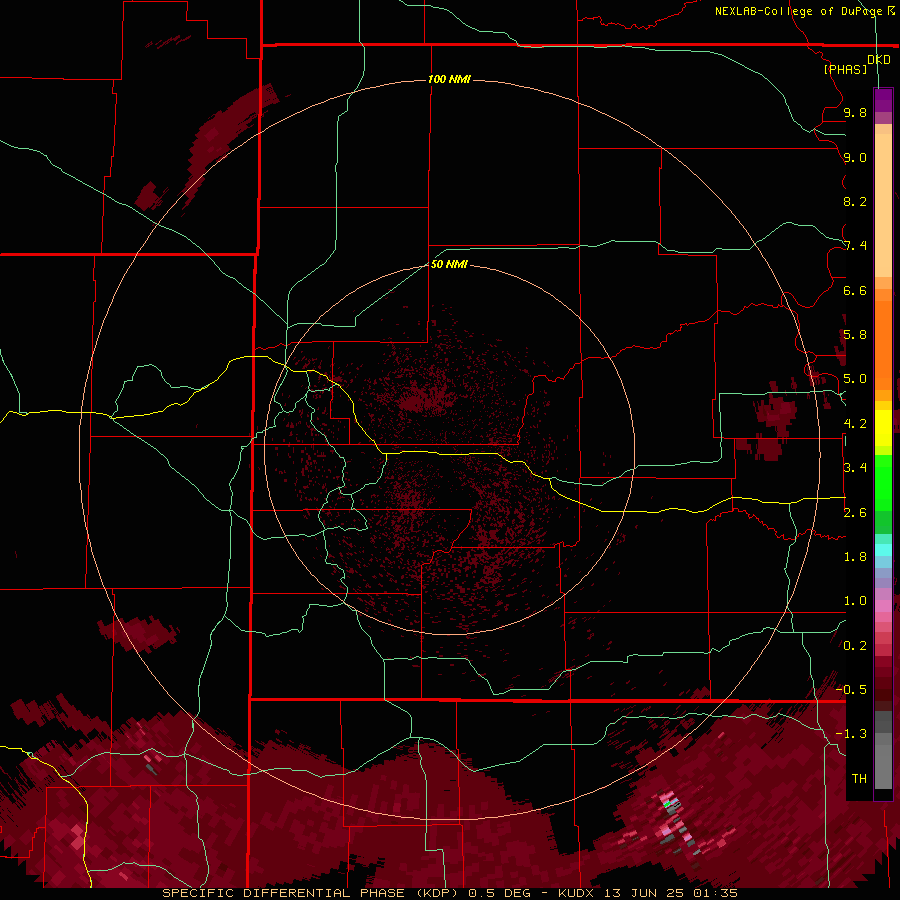900x900 pixels.
Task: Pick the bright green band of the color scale
Action: click(x=883, y=482)
